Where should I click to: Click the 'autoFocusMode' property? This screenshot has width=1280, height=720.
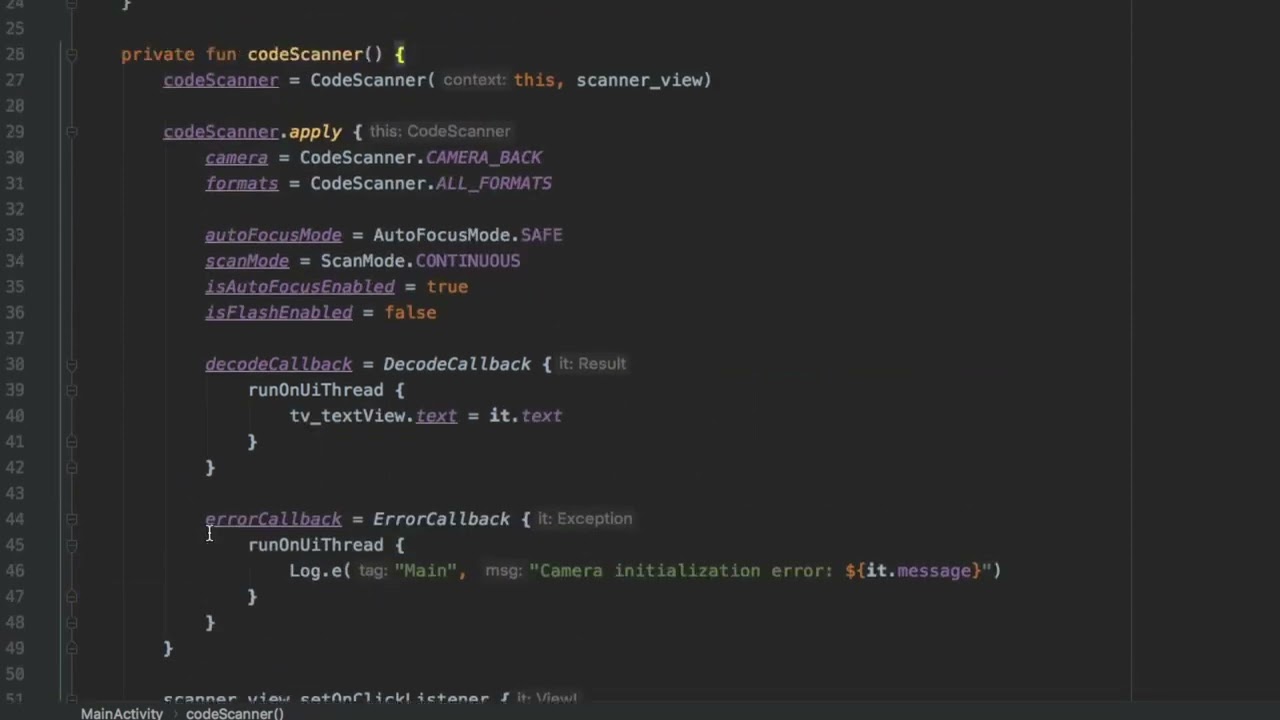tap(273, 235)
